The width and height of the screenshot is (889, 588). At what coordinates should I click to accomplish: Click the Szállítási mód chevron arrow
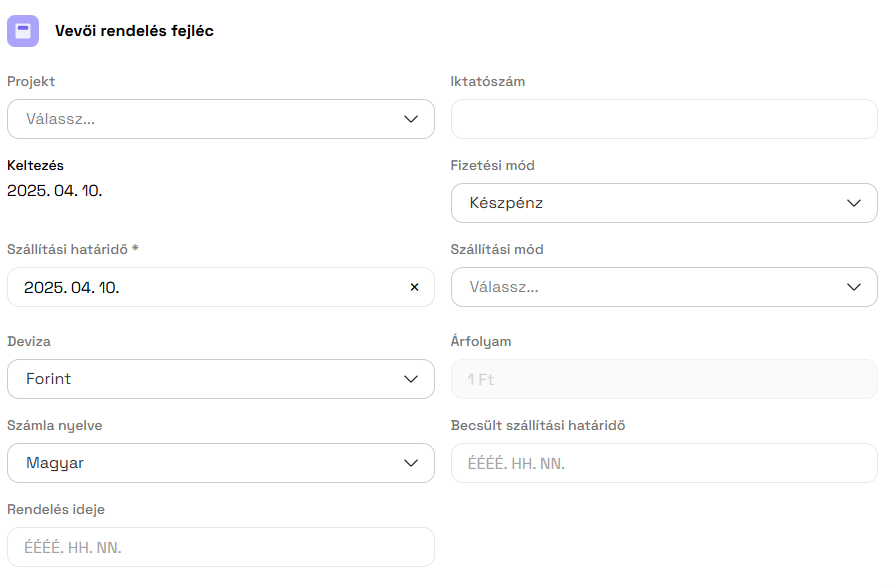pyautogui.click(x=854, y=287)
